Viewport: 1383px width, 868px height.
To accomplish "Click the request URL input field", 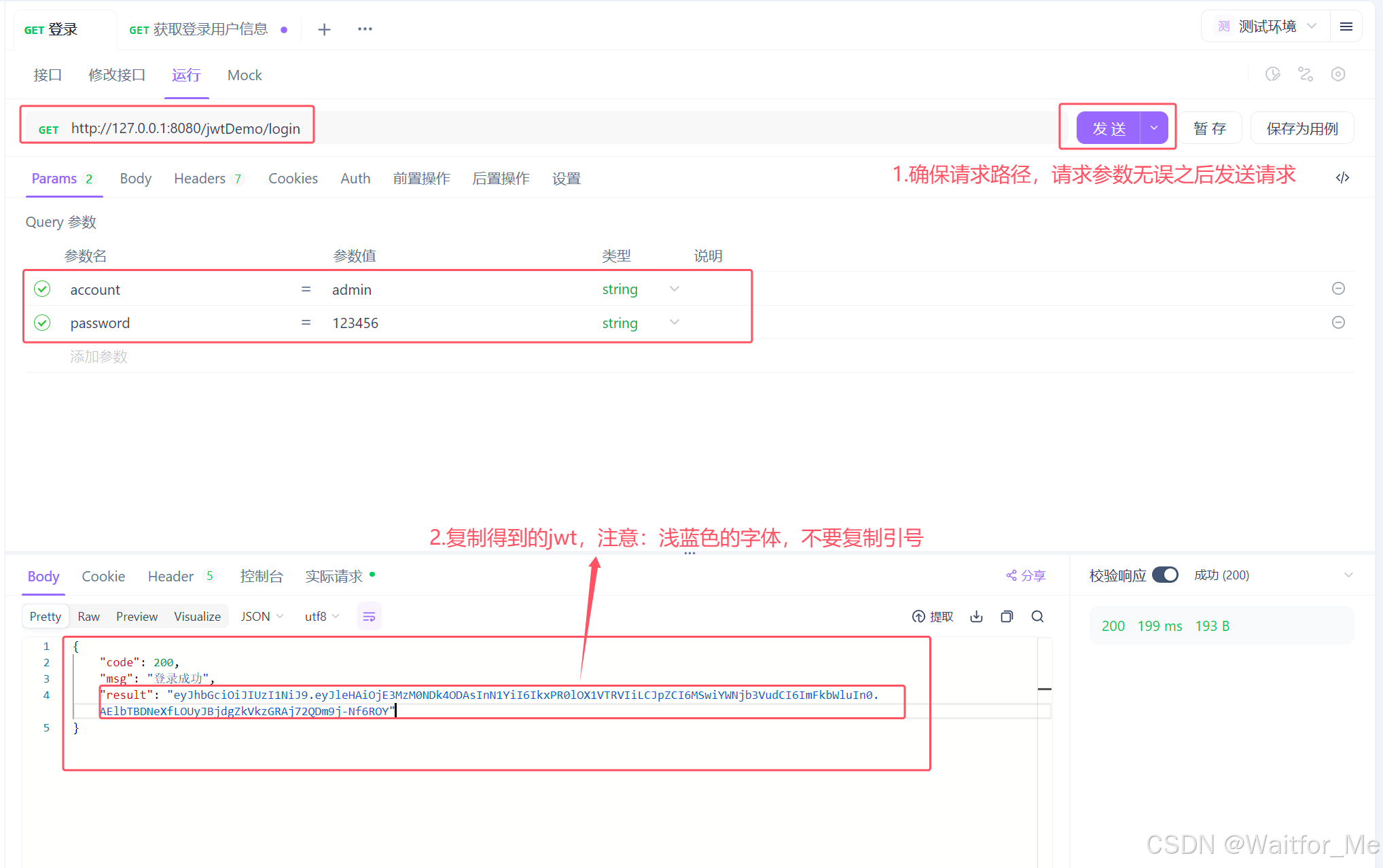I will point(543,128).
